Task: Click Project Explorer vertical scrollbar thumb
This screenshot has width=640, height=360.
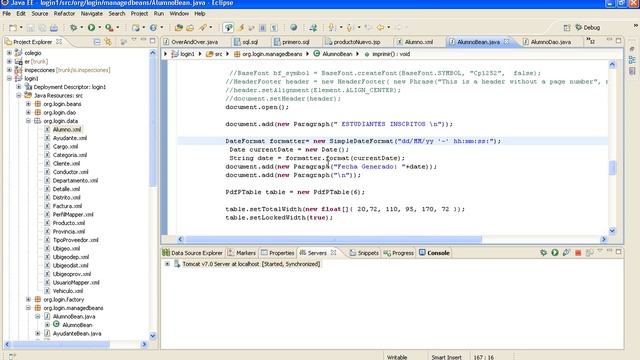Action: tap(153, 122)
